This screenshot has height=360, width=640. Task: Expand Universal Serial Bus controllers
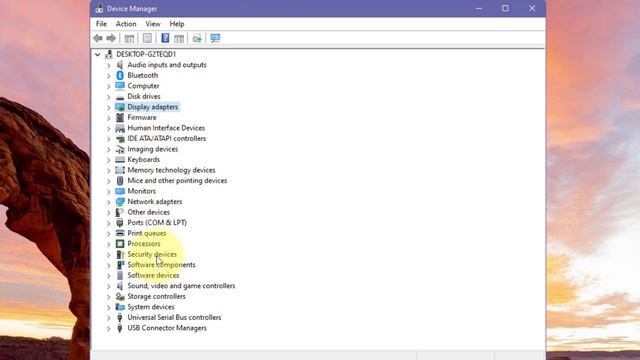tap(109, 318)
